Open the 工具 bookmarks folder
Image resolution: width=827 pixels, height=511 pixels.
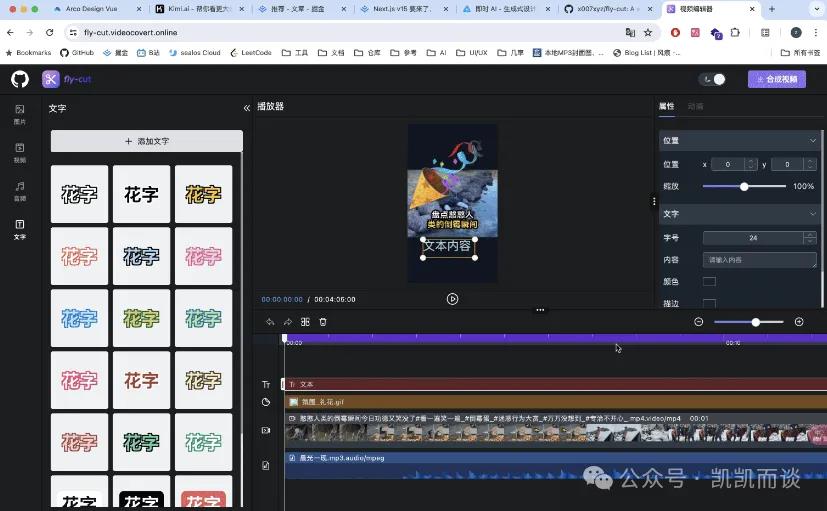[295, 53]
